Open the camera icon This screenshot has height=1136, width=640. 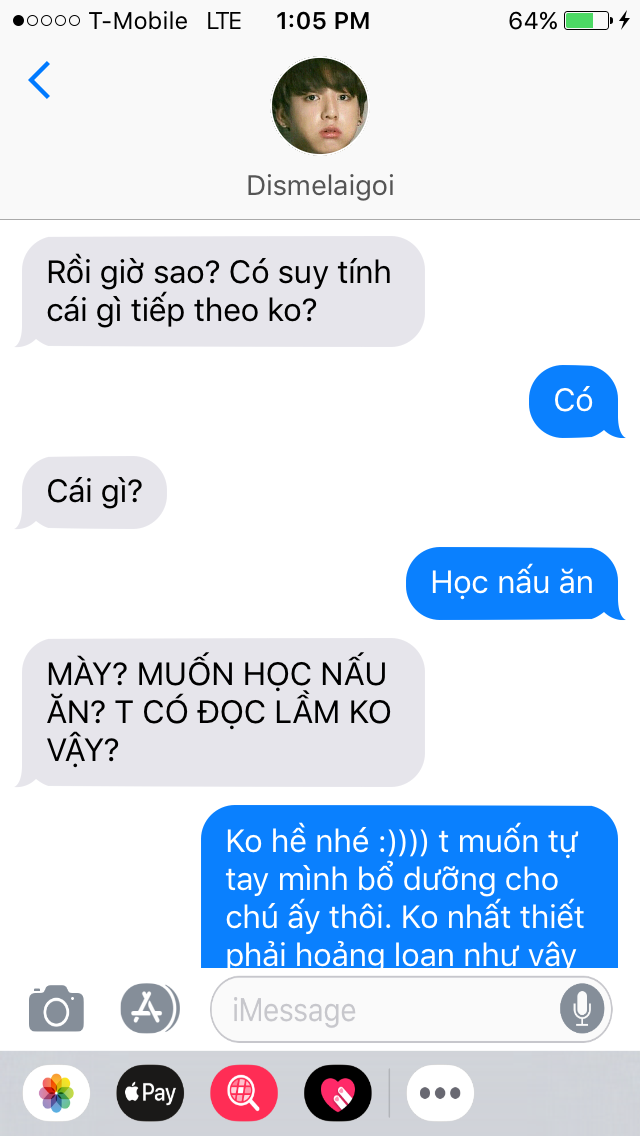(x=57, y=1008)
